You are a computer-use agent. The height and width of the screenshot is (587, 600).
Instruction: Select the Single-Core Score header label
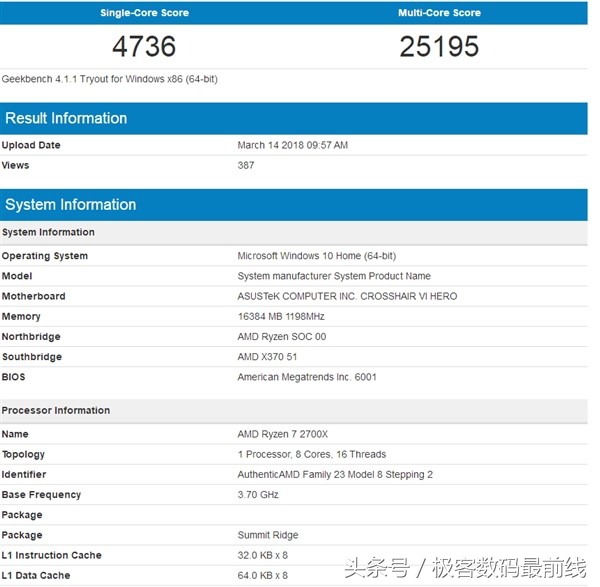(x=144, y=13)
